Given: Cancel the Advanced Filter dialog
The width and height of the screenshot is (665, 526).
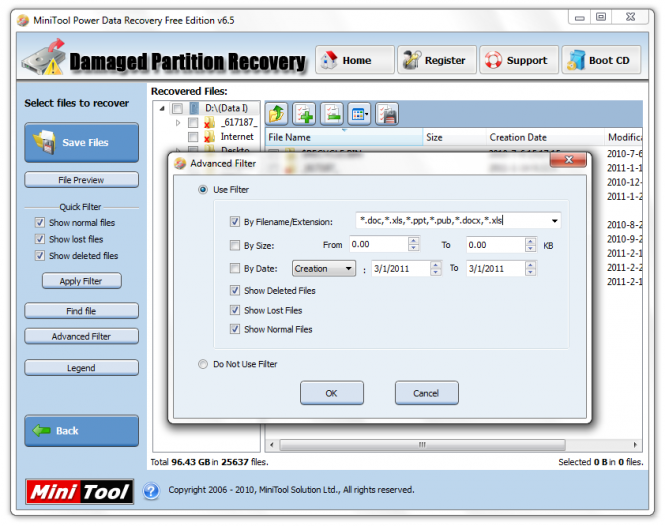Looking at the screenshot, I should tap(427, 393).
